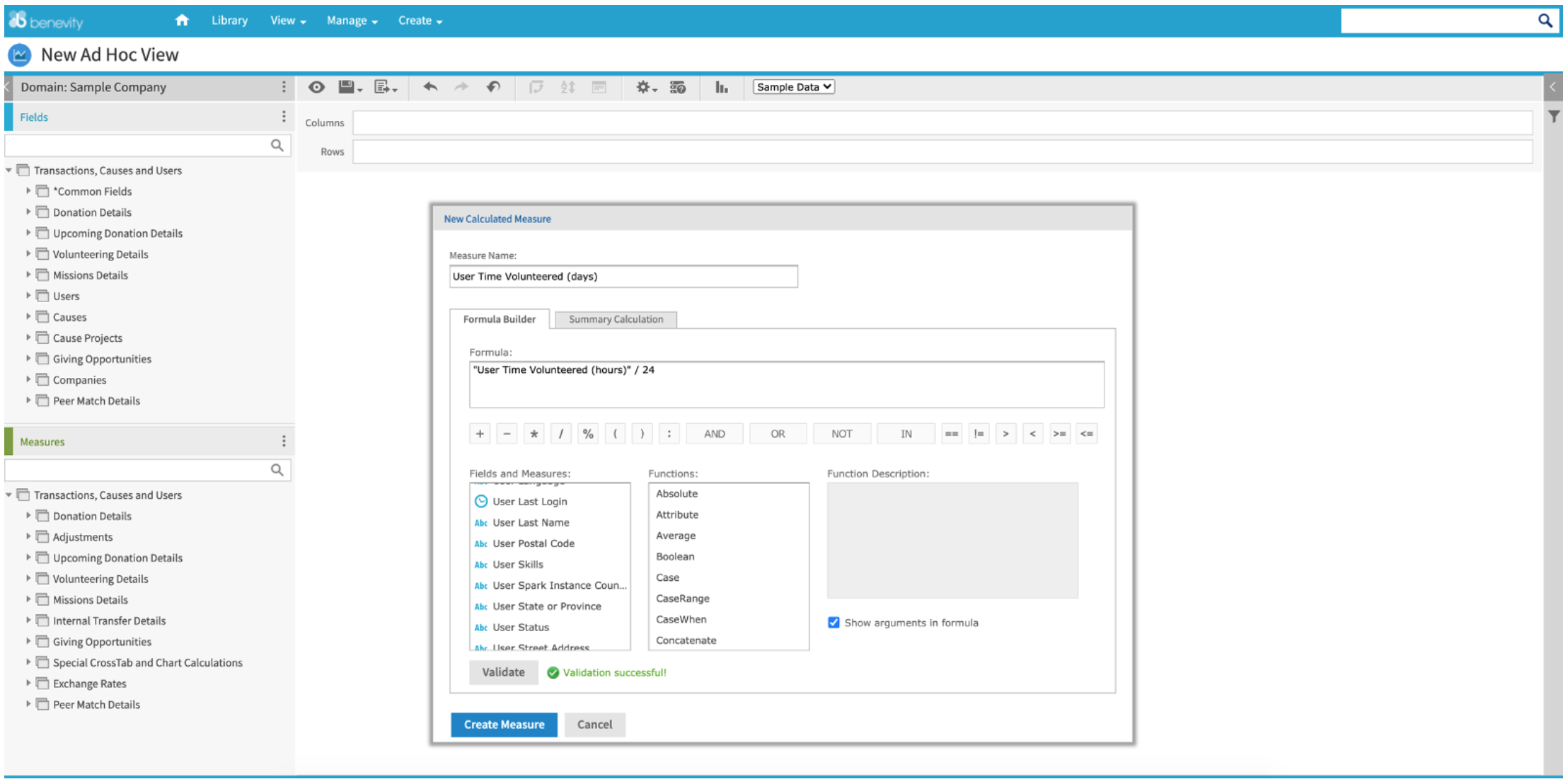Click the Cancel button
This screenshot has height=784, width=1568.
[594, 725]
